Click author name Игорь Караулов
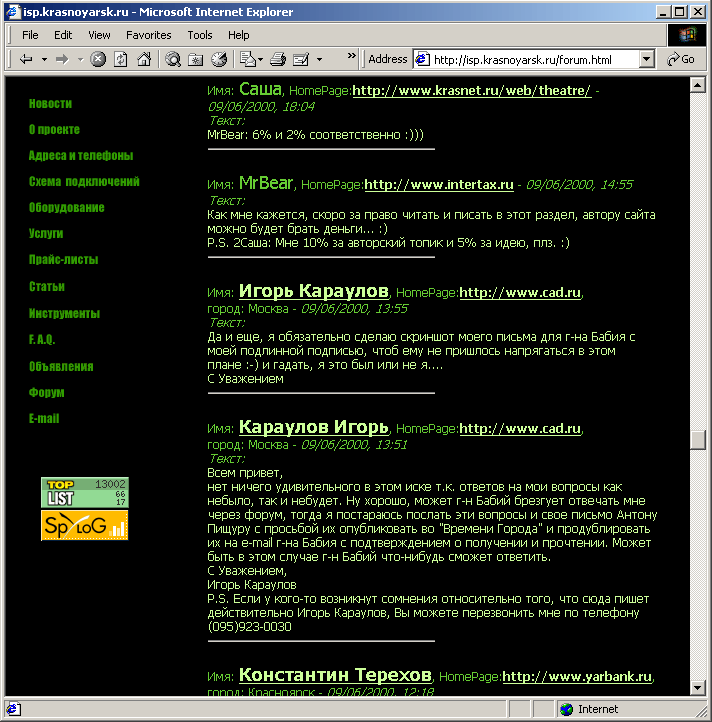This screenshot has width=712, height=722. [x=314, y=291]
